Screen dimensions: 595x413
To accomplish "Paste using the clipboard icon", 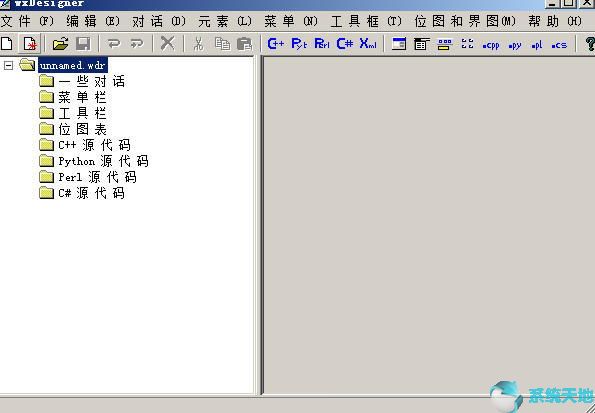I will pos(244,44).
